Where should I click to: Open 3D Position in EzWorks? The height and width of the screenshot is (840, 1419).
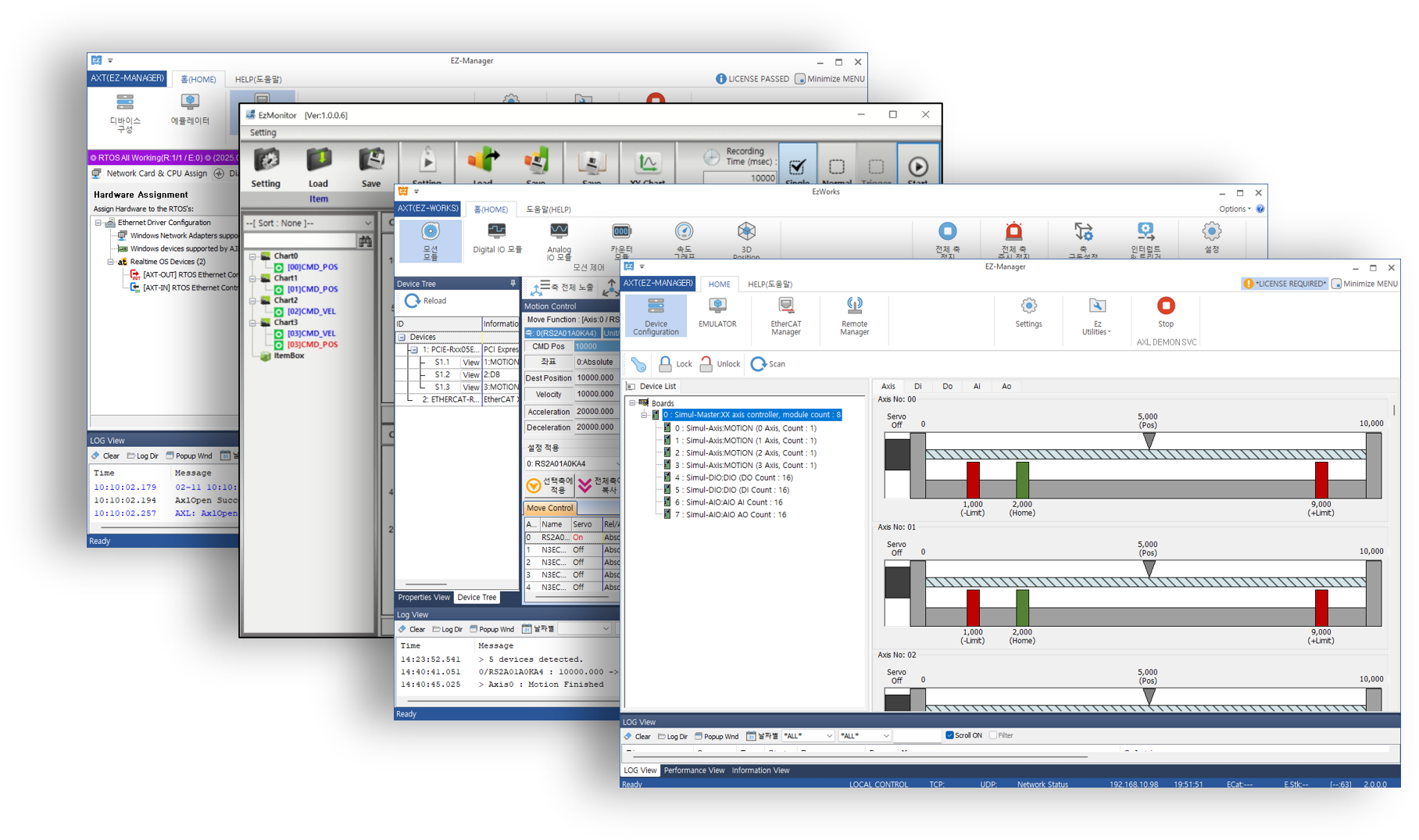coord(746,240)
